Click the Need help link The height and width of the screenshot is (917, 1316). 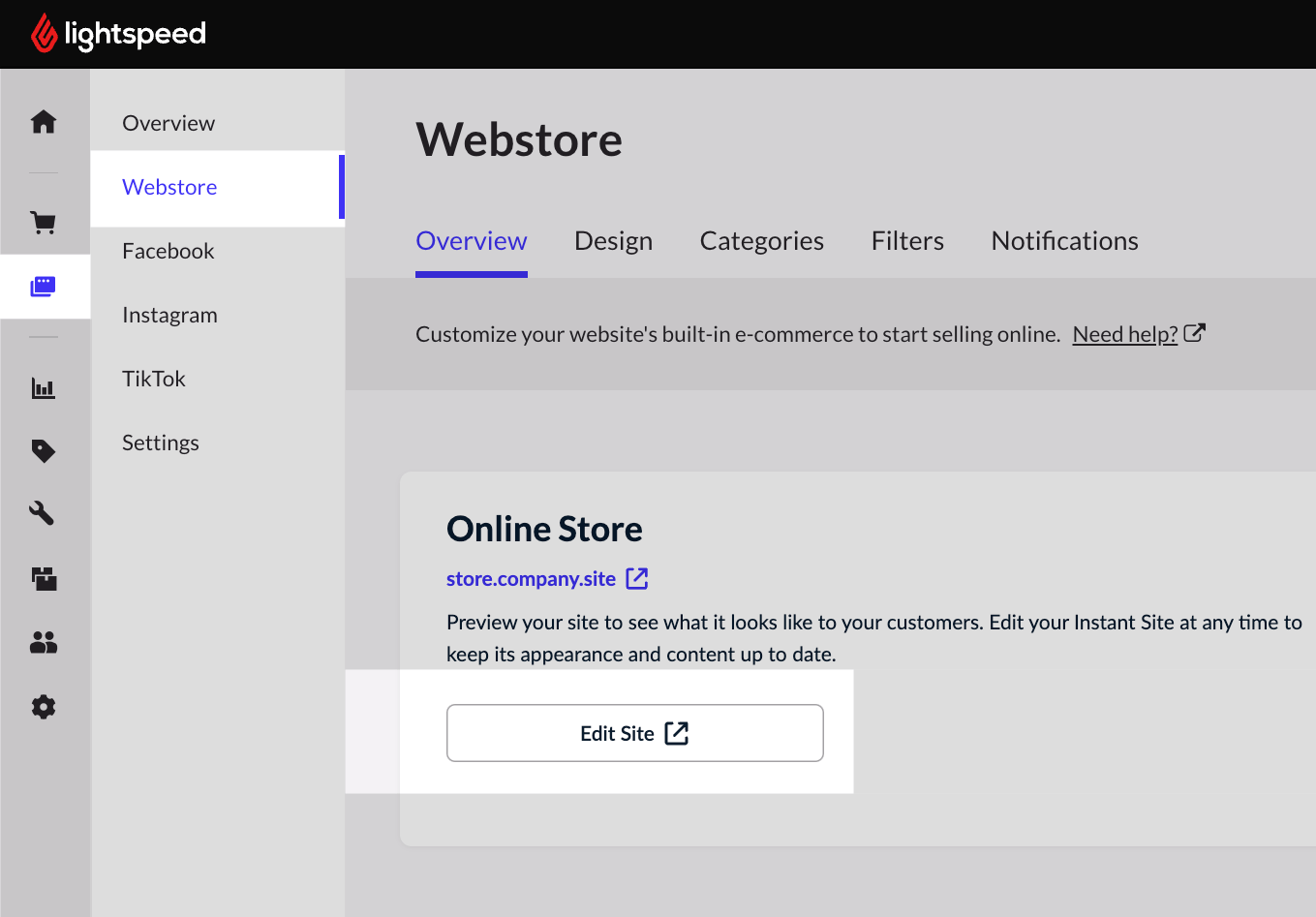[1124, 333]
